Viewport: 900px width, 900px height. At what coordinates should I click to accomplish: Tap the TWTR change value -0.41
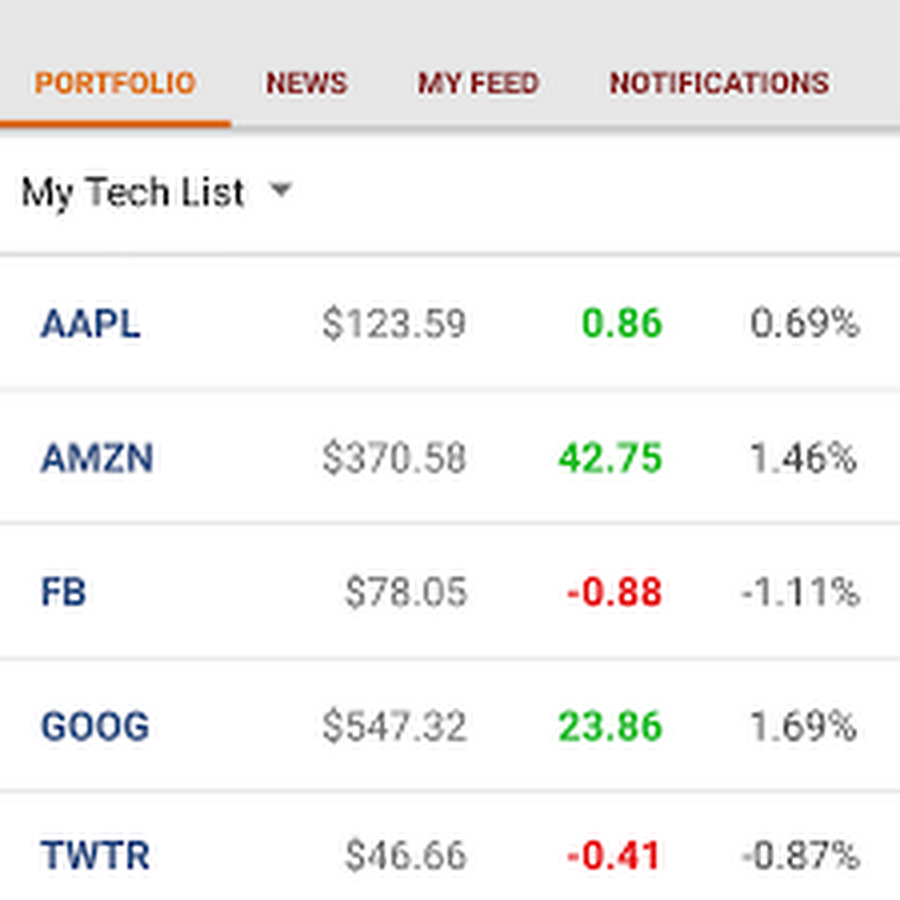[x=614, y=856]
